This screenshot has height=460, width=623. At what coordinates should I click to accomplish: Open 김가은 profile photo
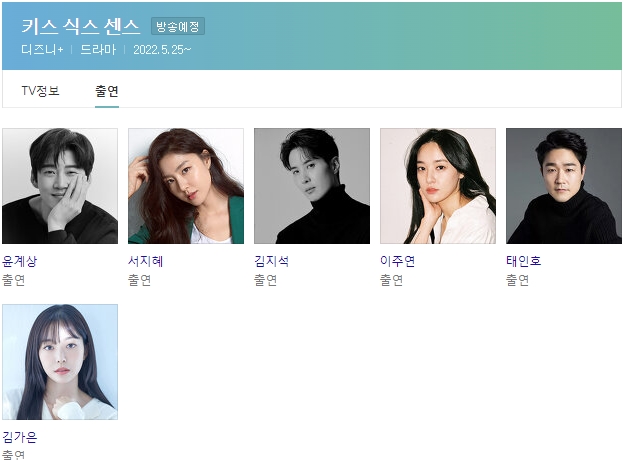click(x=60, y=362)
